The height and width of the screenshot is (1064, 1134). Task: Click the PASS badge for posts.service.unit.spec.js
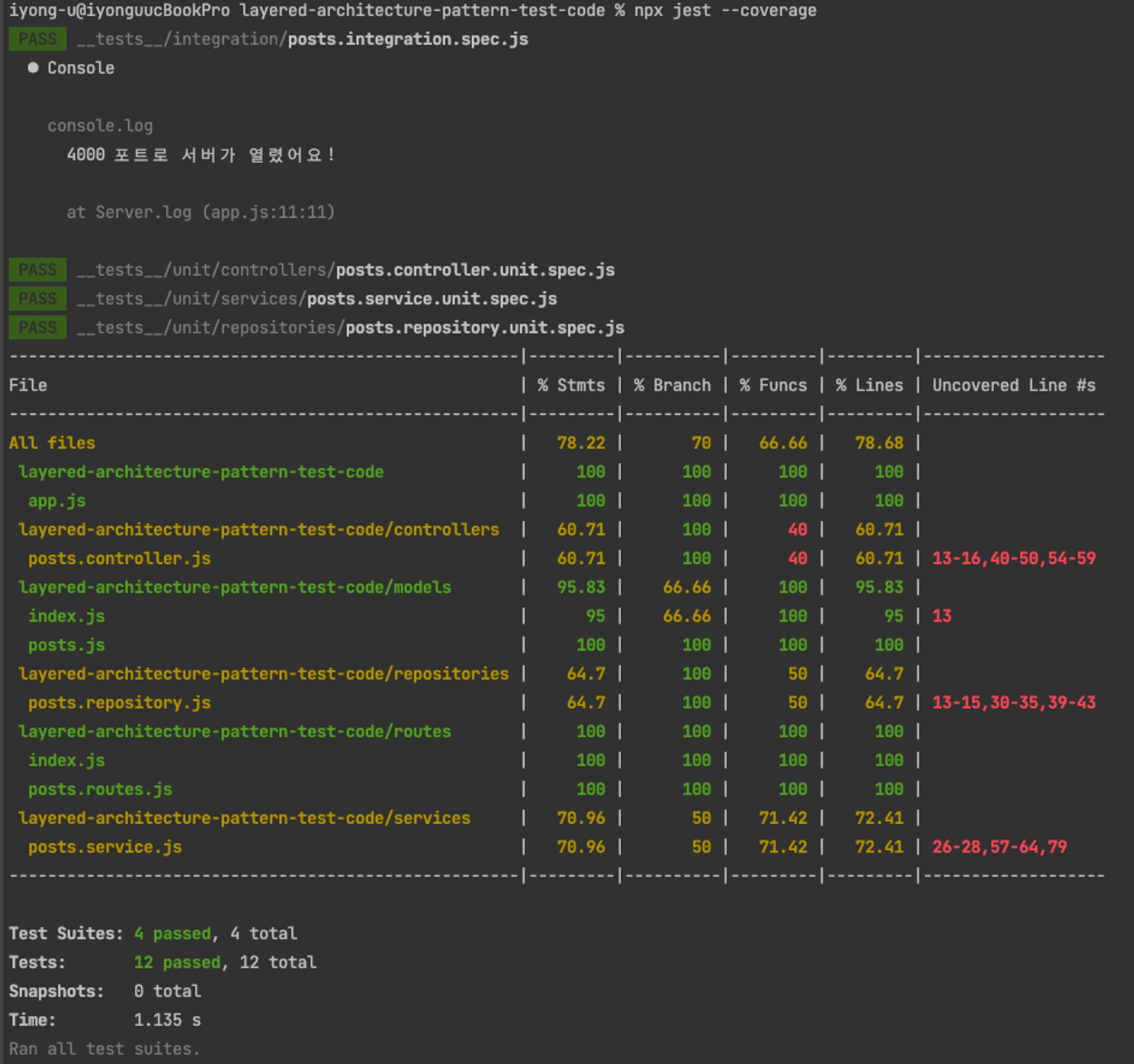point(37,299)
